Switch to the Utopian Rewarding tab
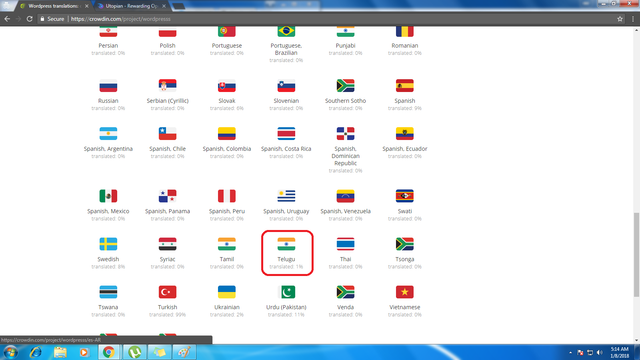The height and width of the screenshot is (360, 640). pos(131,6)
